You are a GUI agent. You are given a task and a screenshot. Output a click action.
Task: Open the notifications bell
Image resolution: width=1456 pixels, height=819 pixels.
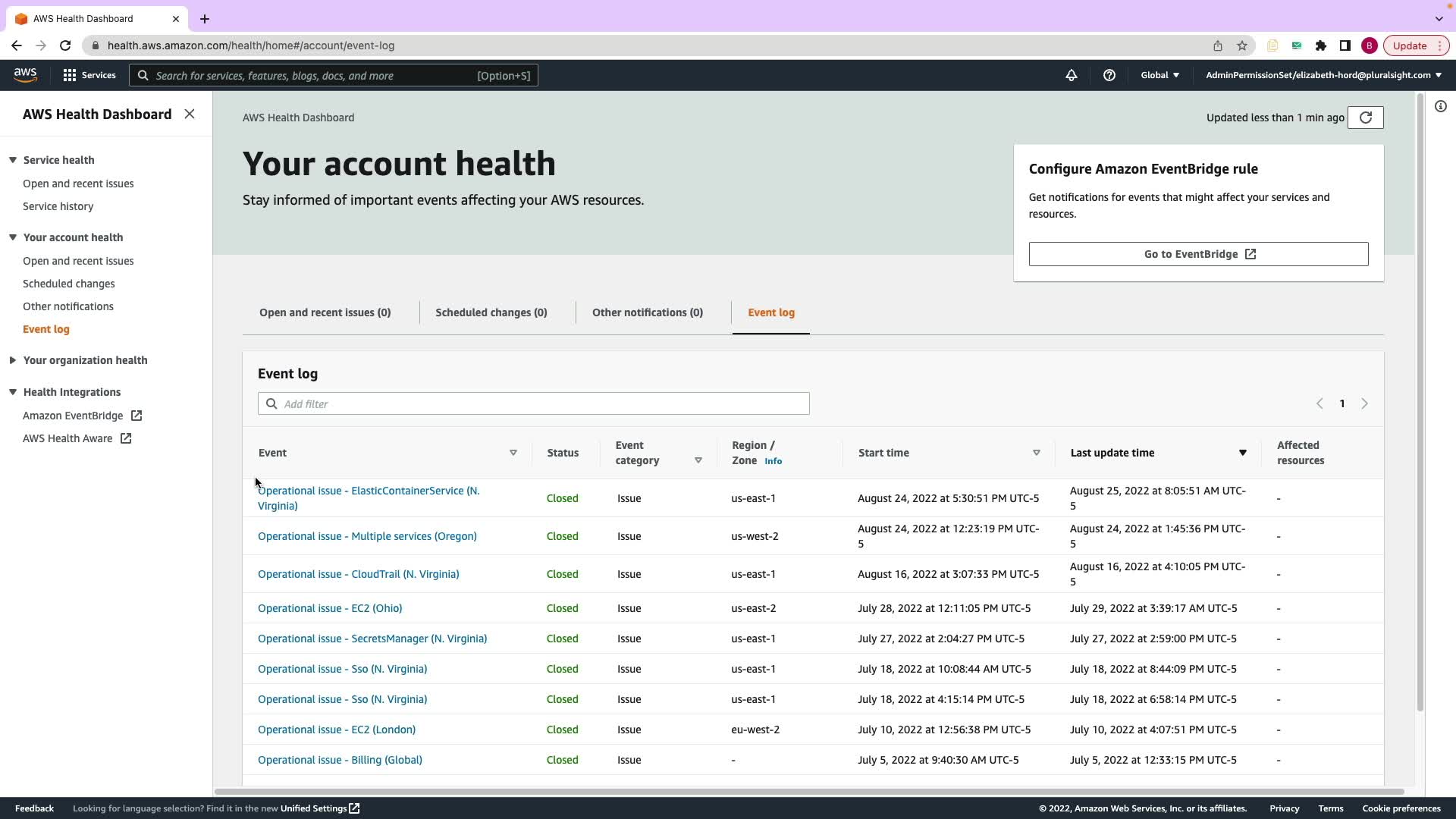click(x=1071, y=75)
